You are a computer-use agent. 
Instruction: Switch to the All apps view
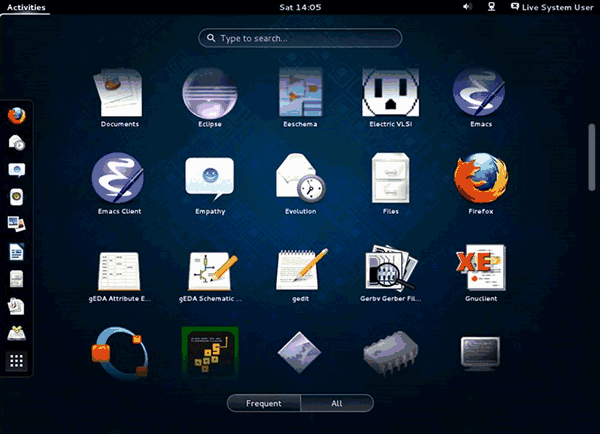[336, 403]
